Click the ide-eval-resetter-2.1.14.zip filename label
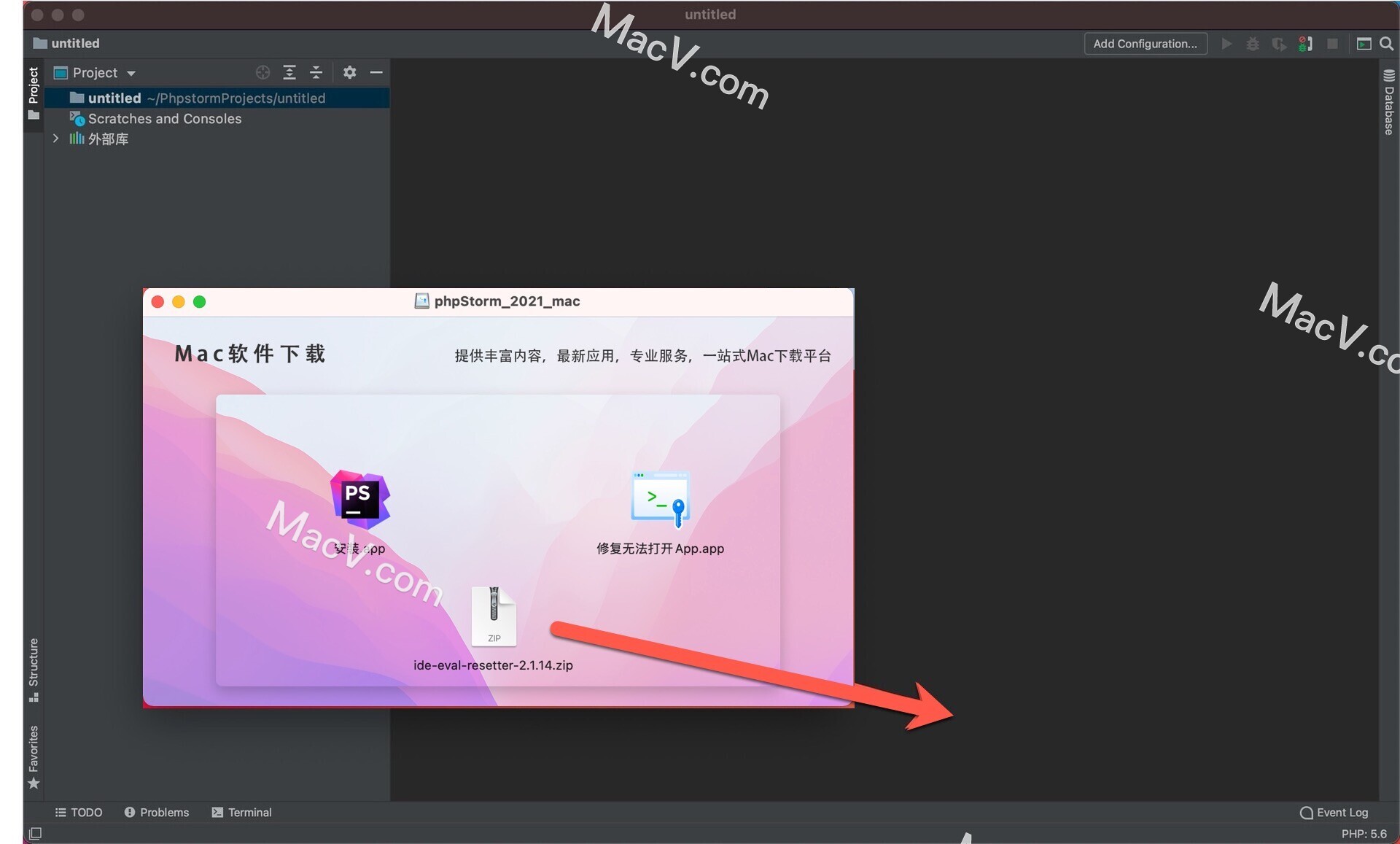Screen dimensions: 1400x844 (x=493, y=665)
